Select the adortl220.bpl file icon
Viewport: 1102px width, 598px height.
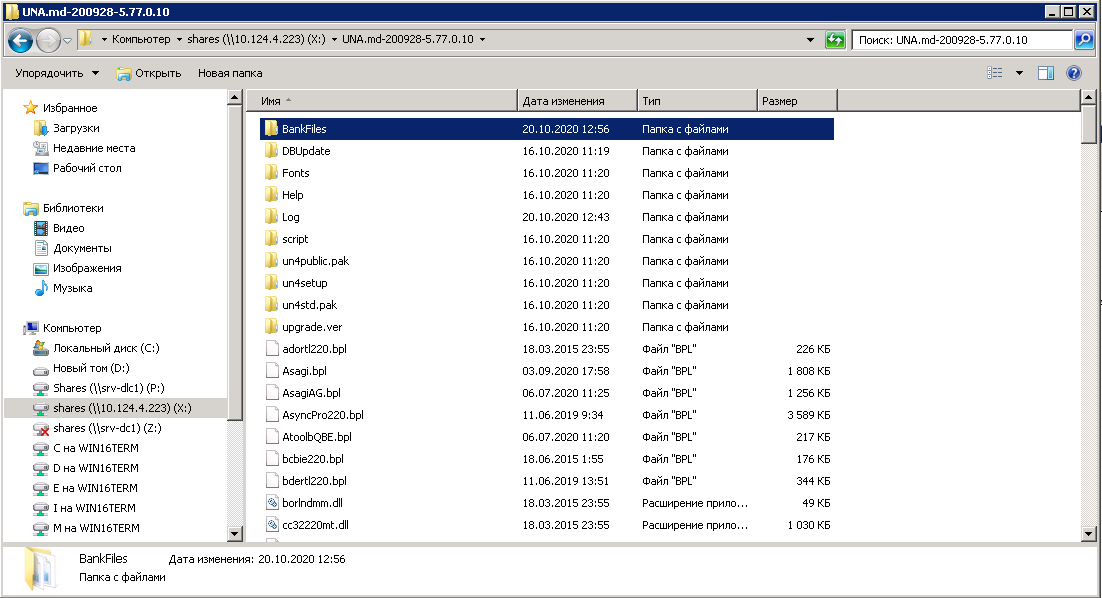pos(272,349)
